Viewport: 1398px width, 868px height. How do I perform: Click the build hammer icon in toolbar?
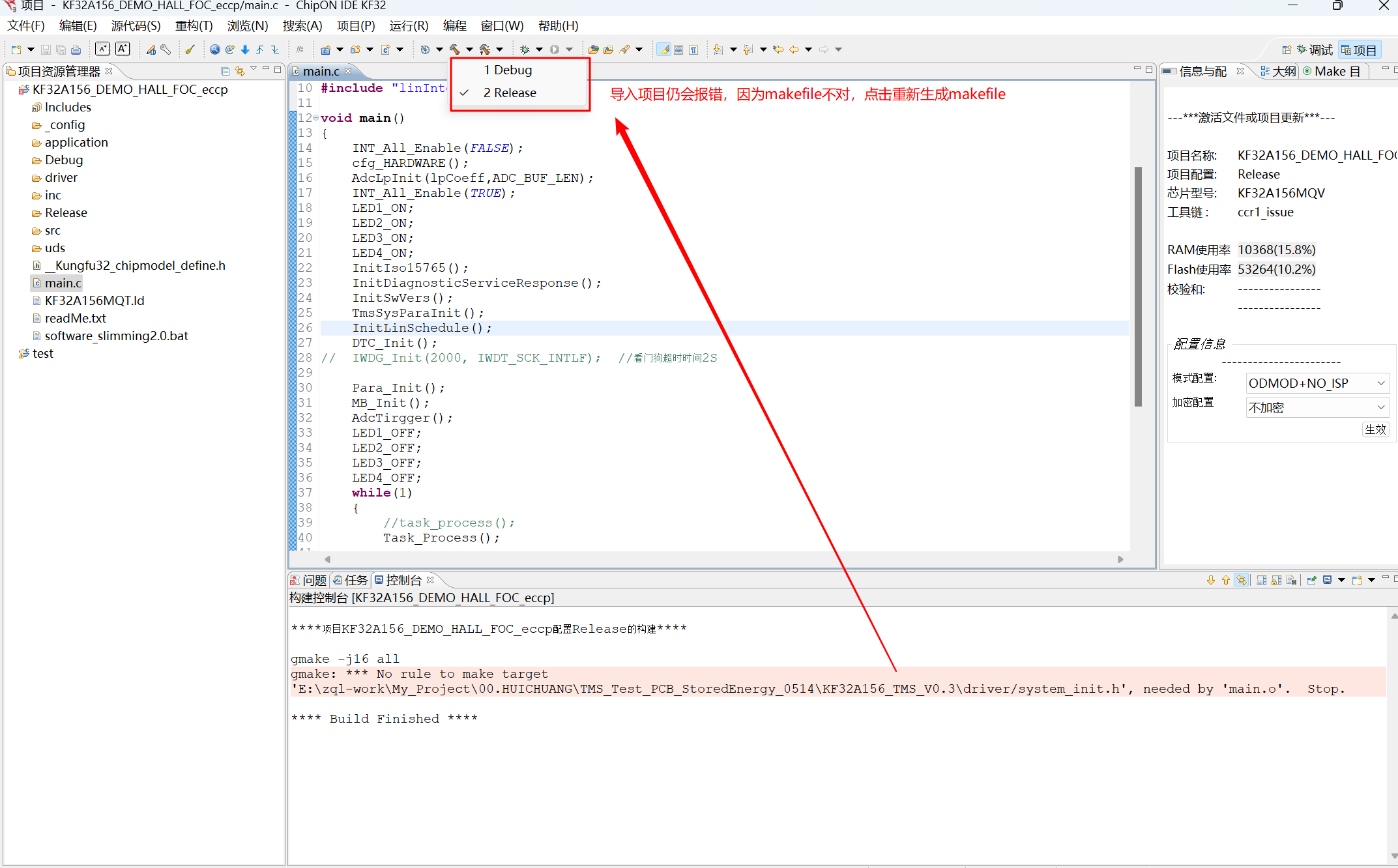click(x=455, y=50)
